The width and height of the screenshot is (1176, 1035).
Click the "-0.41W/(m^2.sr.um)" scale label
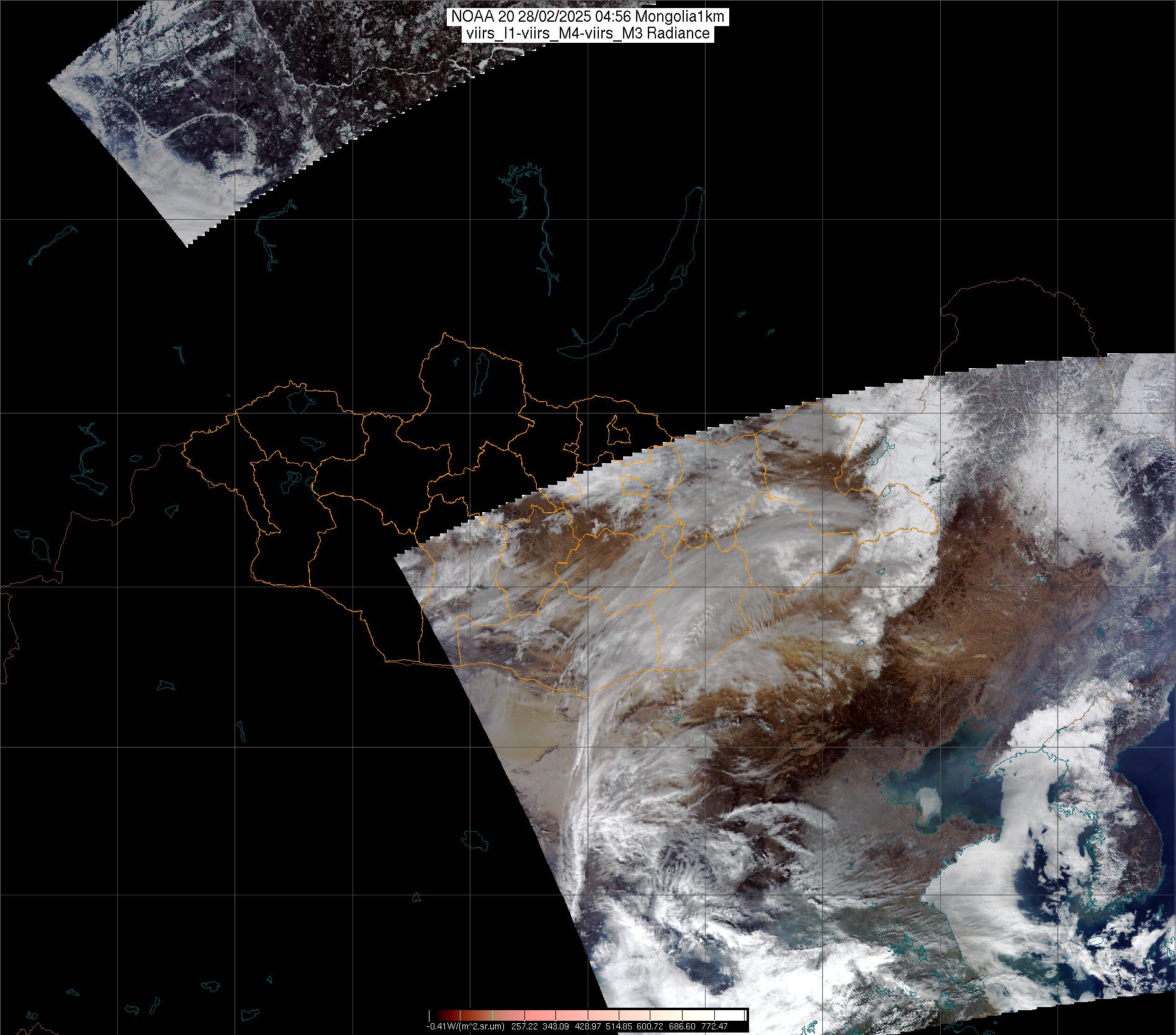point(465,1027)
